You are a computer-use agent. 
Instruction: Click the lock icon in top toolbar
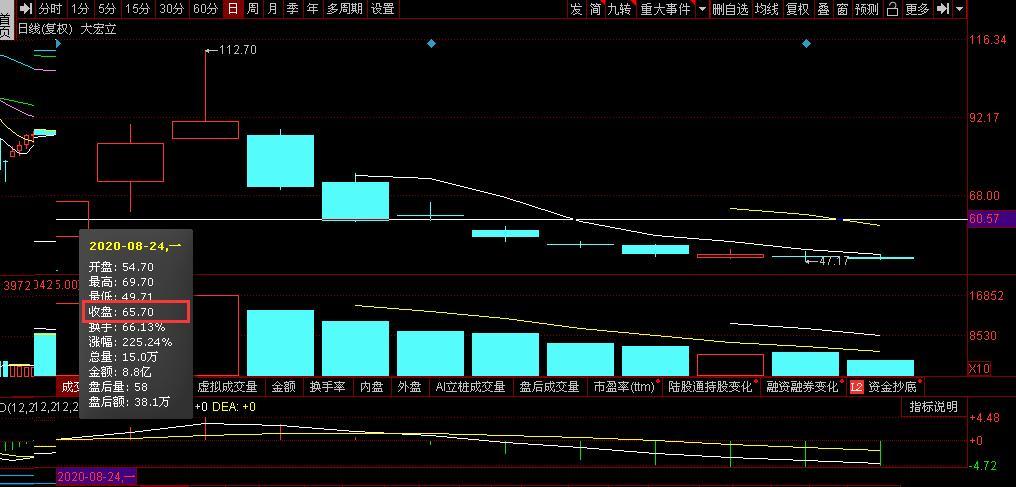(x=892, y=9)
